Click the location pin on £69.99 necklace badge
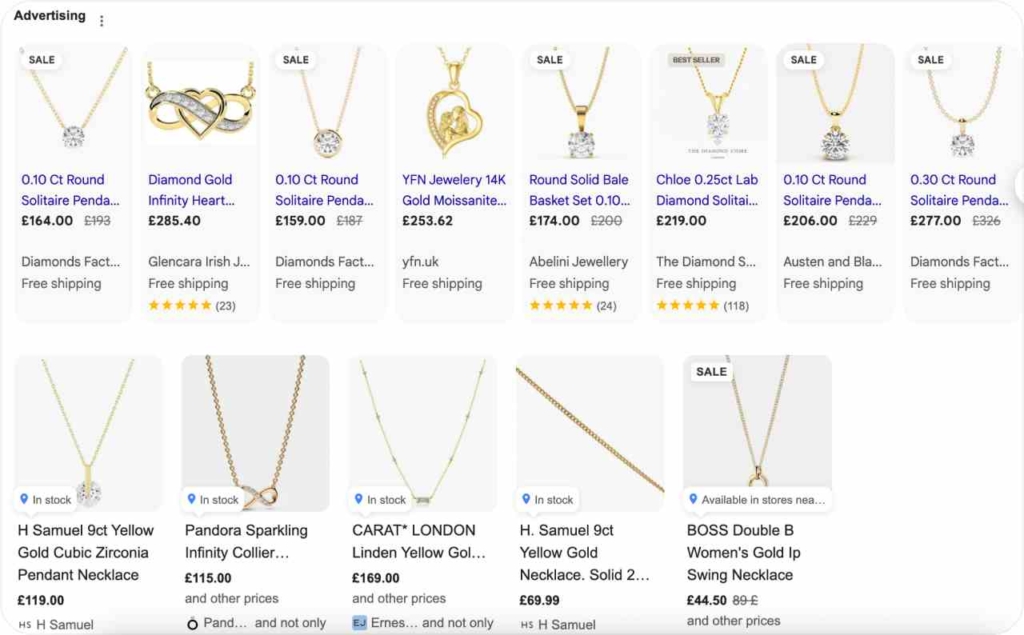The height and width of the screenshot is (635, 1024). tap(526, 499)
